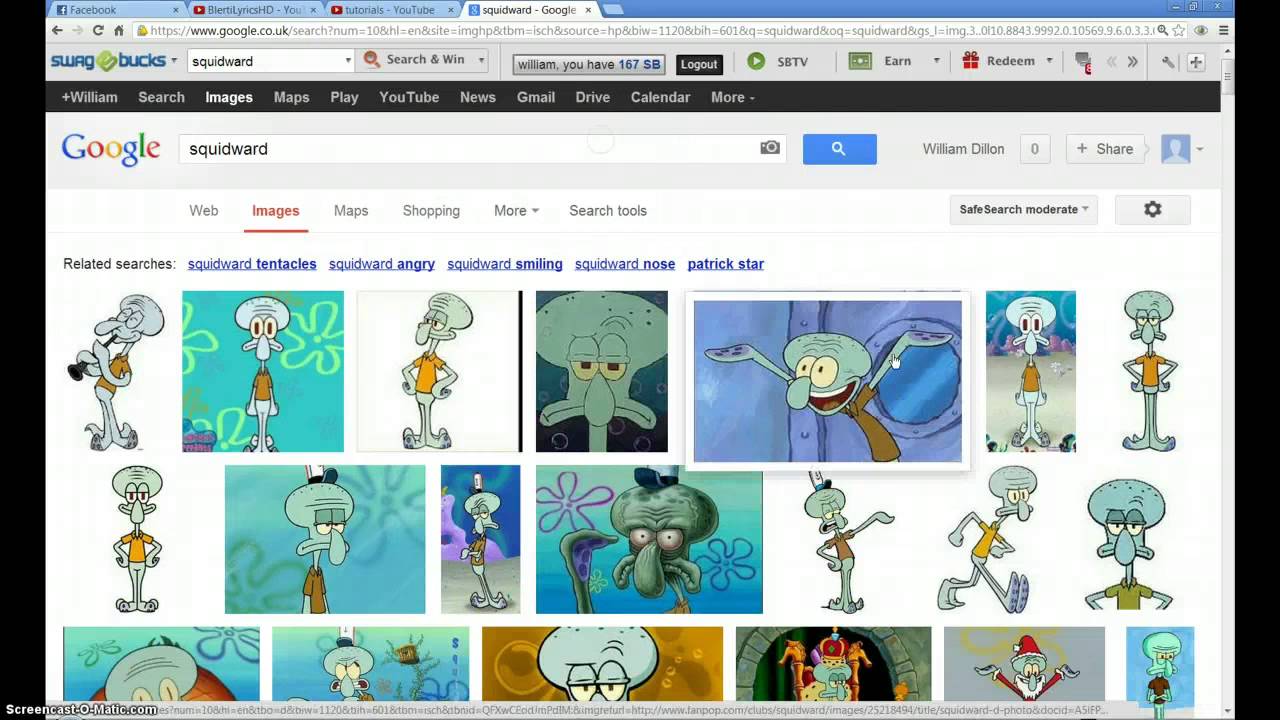Expand the account dropdown arrow beside avatar
This screenshot has width=1280, height=720.
[x=1199, y=150]
